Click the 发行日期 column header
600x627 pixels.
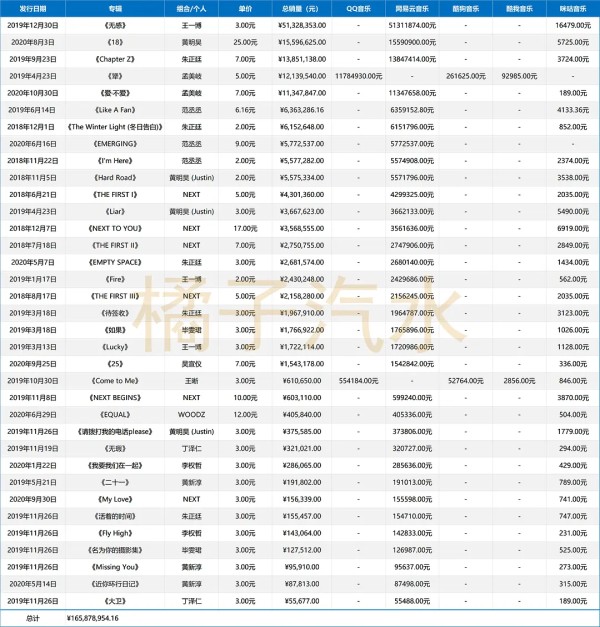(33, 8)
